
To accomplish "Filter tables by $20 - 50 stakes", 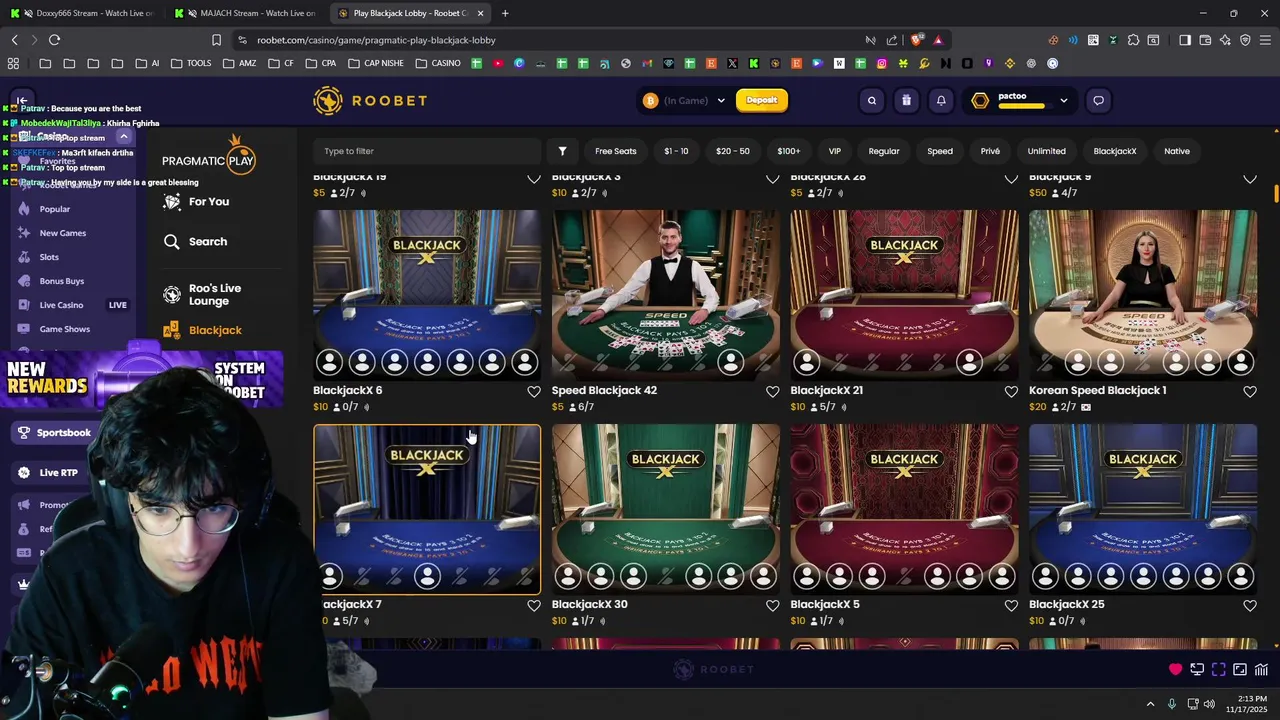I will click(733, 151).
